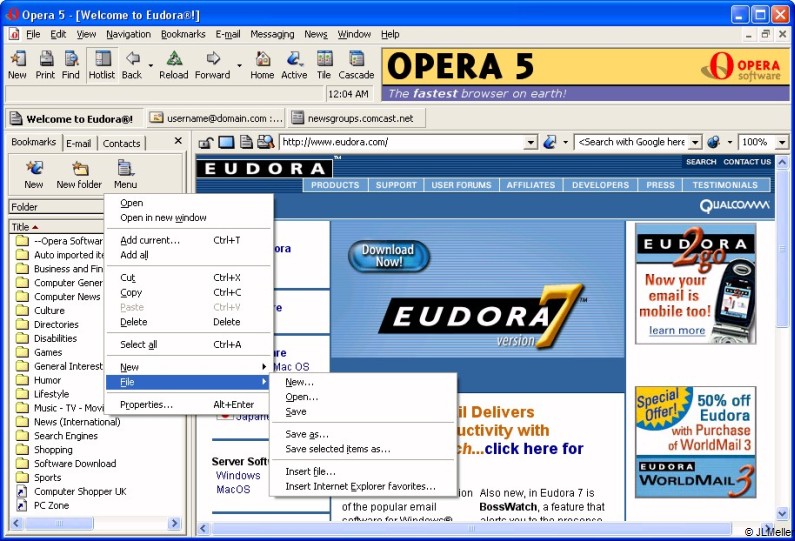Screen dimensions: 795x541
Task: Click the Download Now! button
Action: 389,256
